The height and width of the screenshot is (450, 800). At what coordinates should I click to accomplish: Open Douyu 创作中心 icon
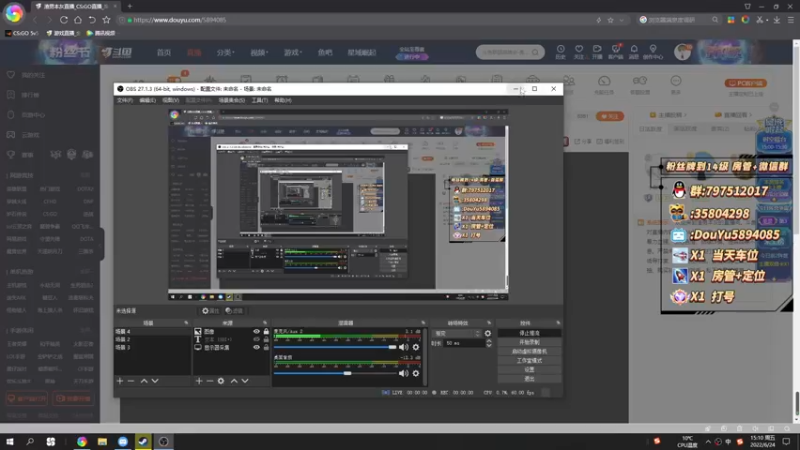point(653,52)
